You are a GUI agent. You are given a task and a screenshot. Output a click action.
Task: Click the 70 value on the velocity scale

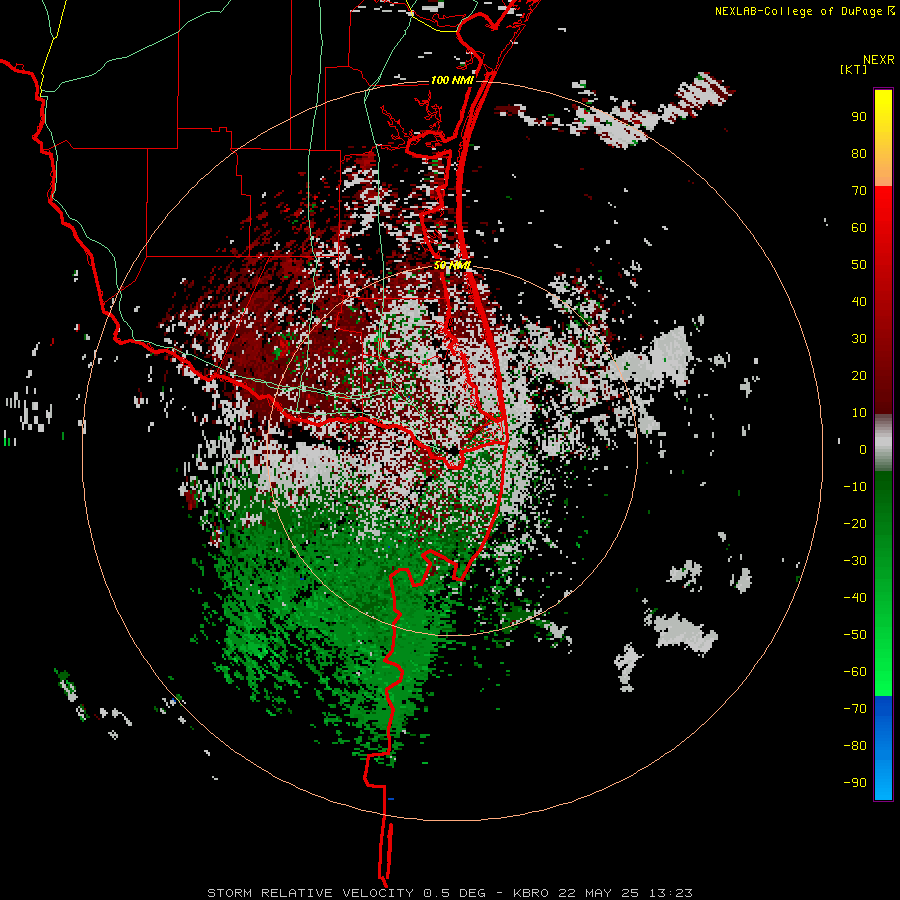coord(859,191)
